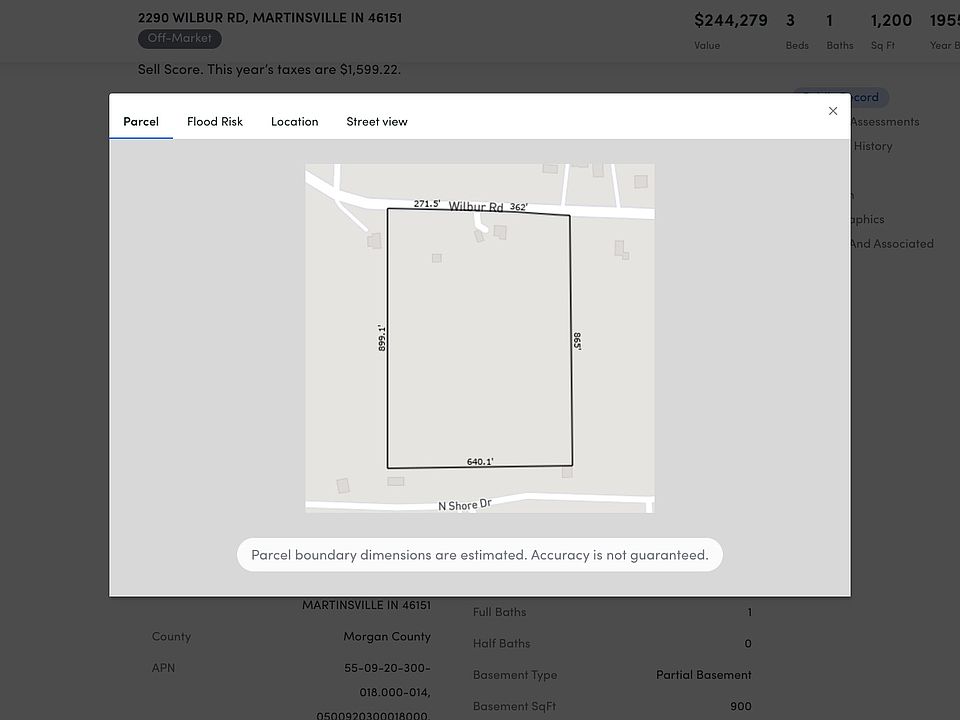Click the Off-Market status badge
The image size is (960, 720).
[180, 38]
